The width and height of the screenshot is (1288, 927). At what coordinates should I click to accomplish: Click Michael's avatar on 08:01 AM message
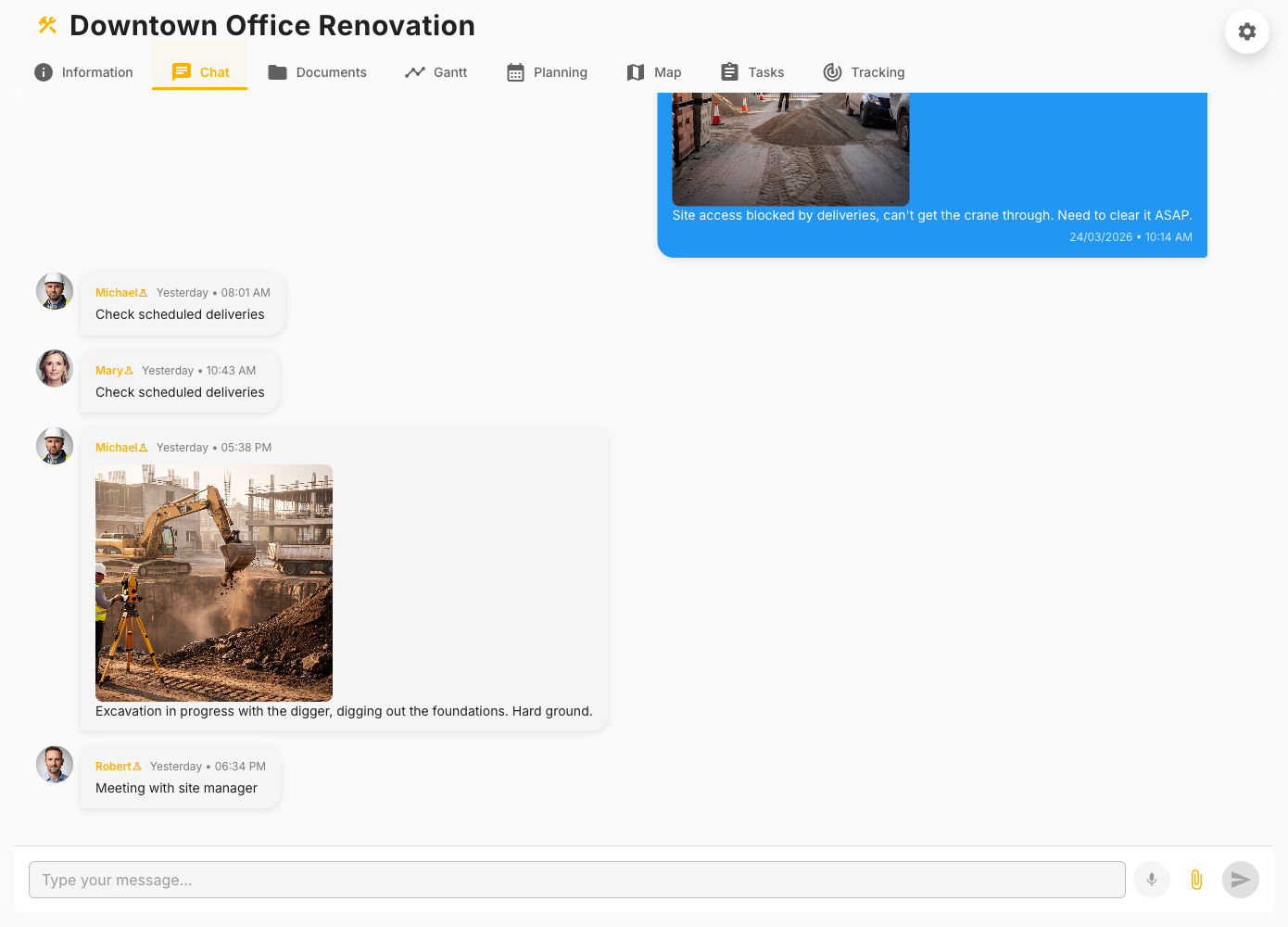(55, 291)
